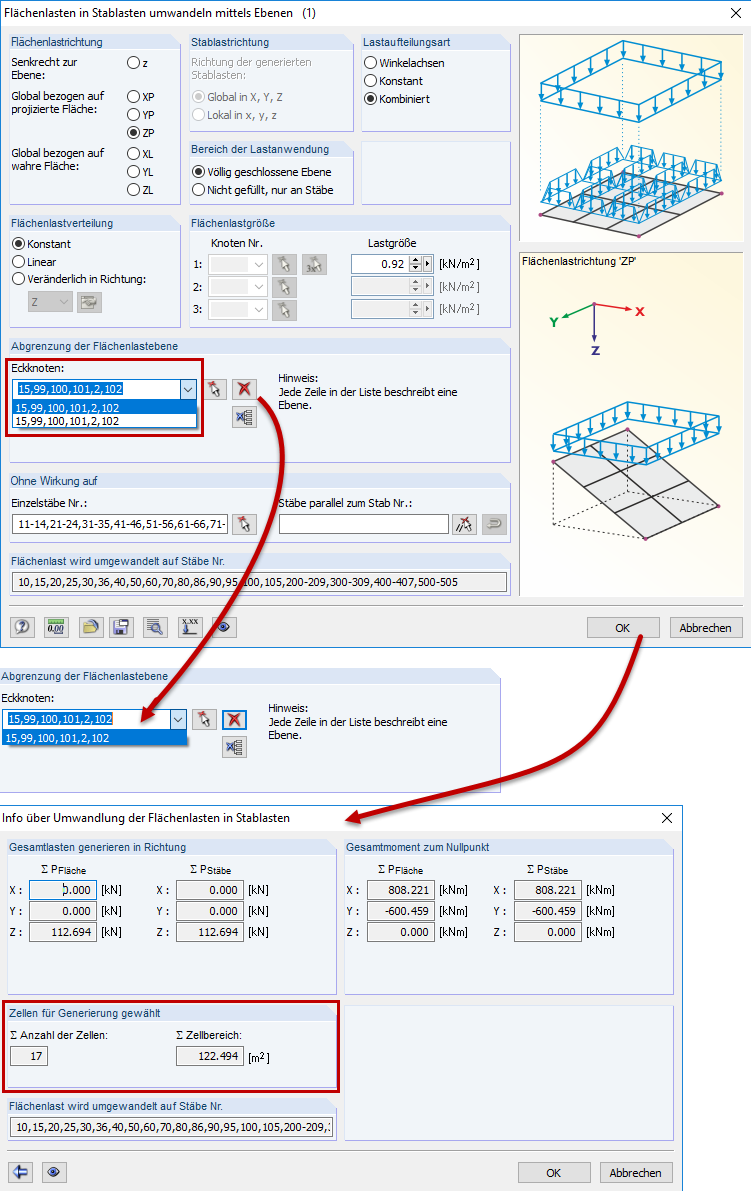
Task: Select load direction z perpendicular to plane
Action: [134, 62]
